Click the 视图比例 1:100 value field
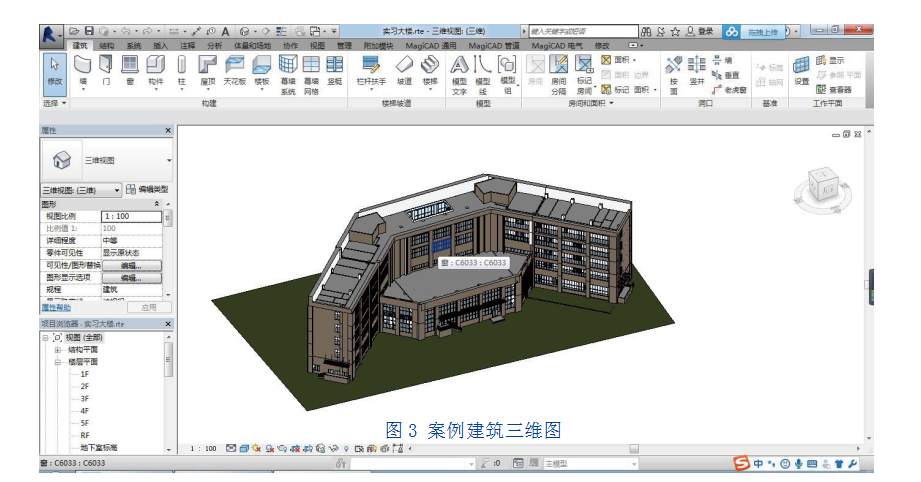This screenshot has height=482, width=921. pos(132,217)
